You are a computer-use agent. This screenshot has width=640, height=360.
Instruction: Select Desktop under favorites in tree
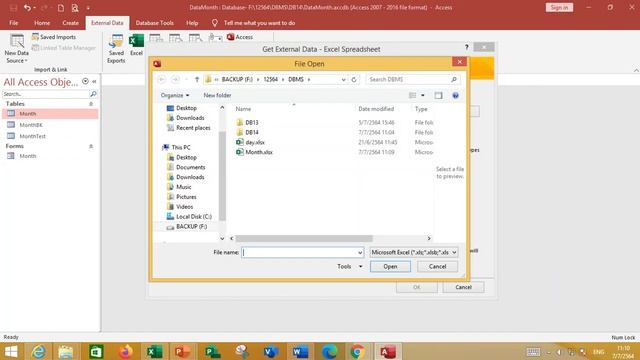187,108
